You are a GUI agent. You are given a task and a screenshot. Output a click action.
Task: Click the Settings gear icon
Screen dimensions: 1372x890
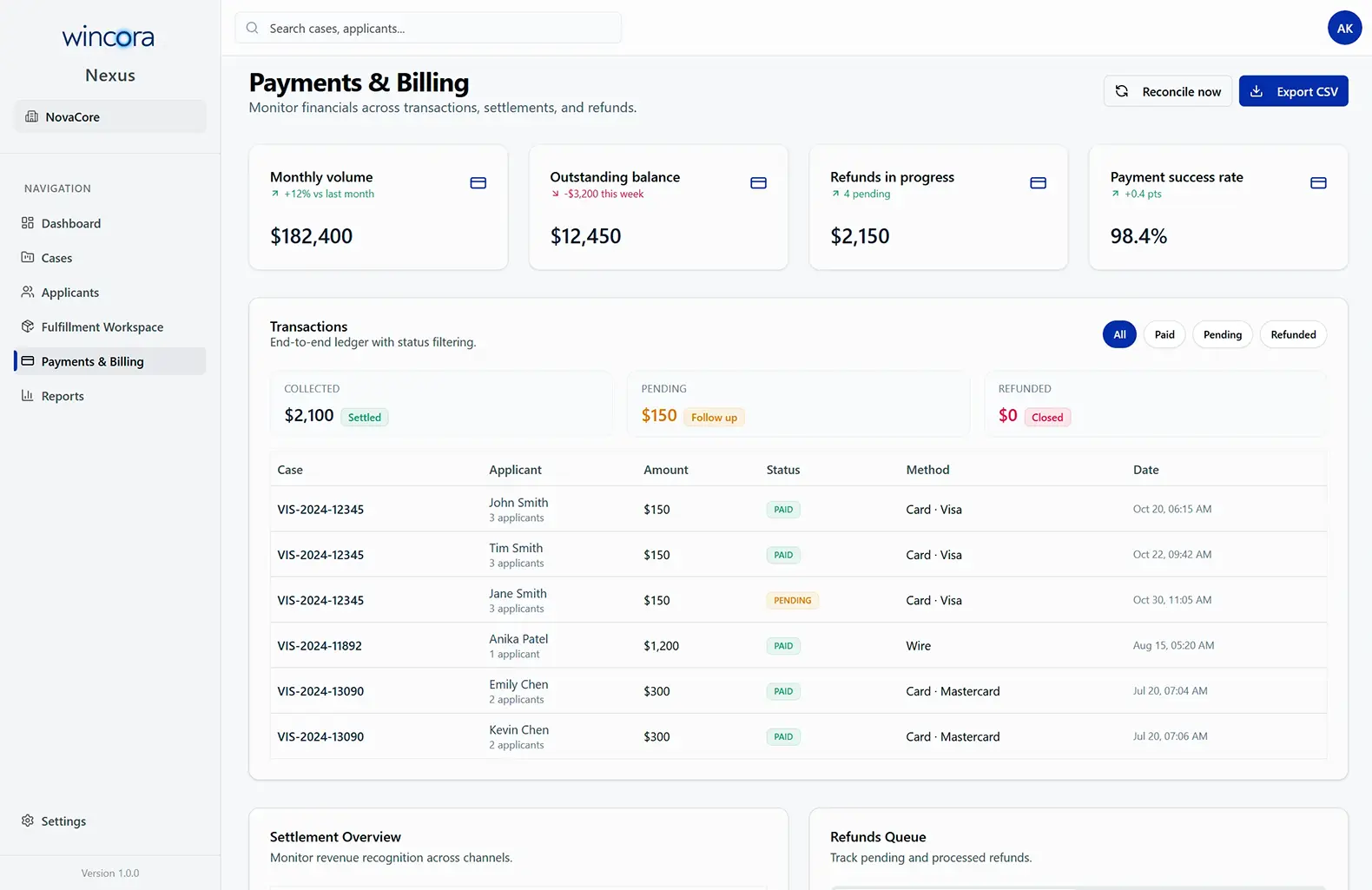28,821
